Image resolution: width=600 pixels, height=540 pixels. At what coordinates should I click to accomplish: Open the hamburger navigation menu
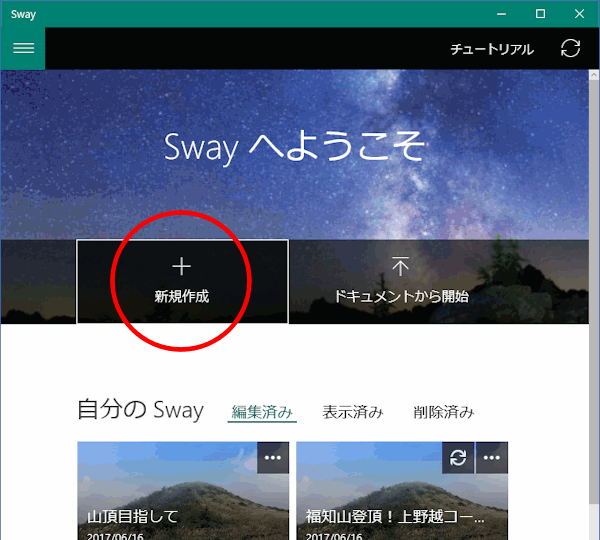click(x=23, y=48)
